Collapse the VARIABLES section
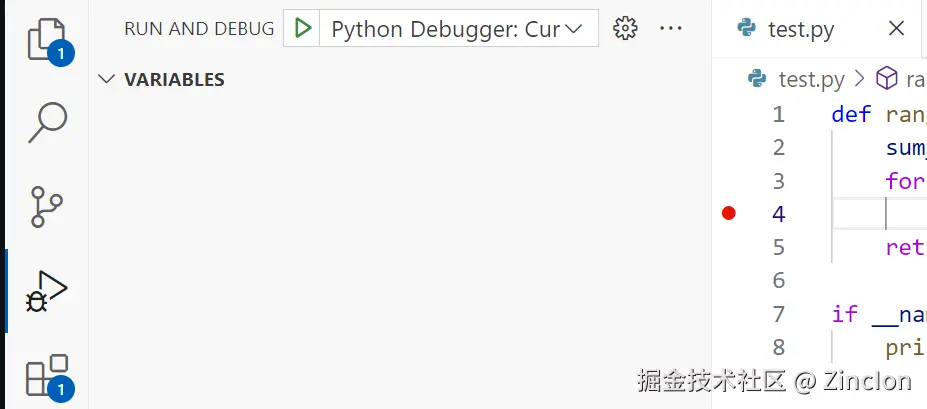The width and height of the screenshot is (927, 409). [x=107, y=79]
